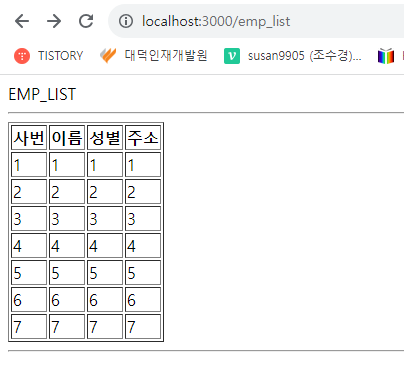Click the 주소 cell with value 2

pos(143,192)
